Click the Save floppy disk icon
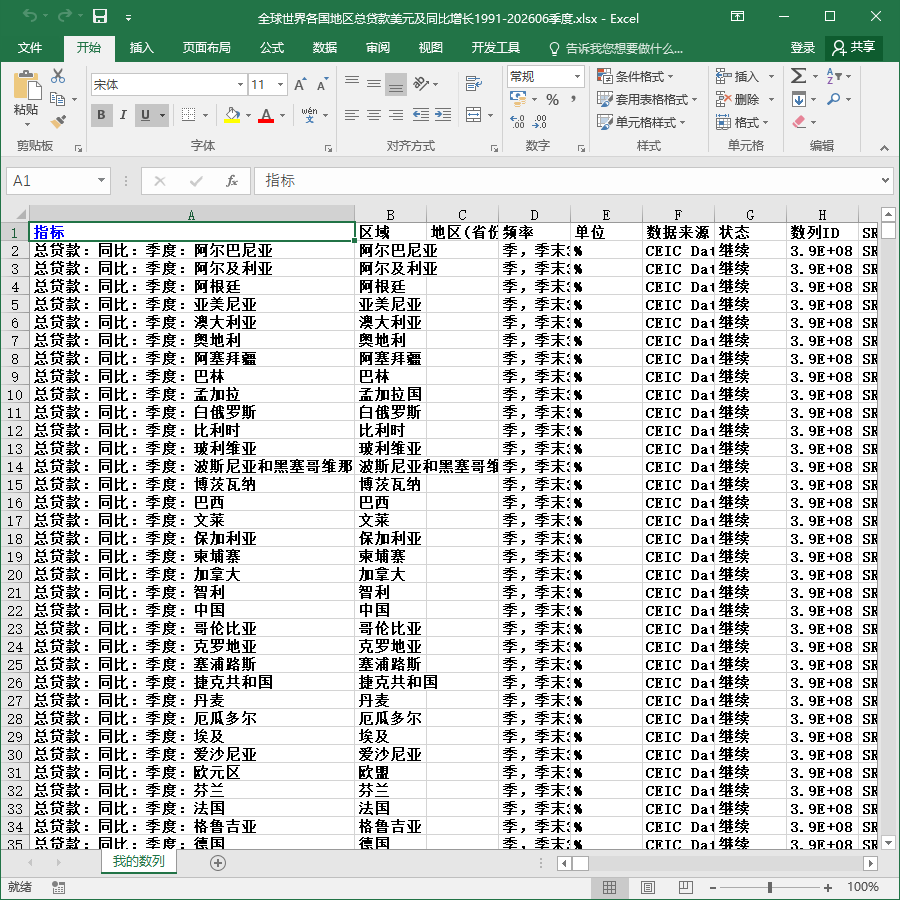 click(100, 17)
